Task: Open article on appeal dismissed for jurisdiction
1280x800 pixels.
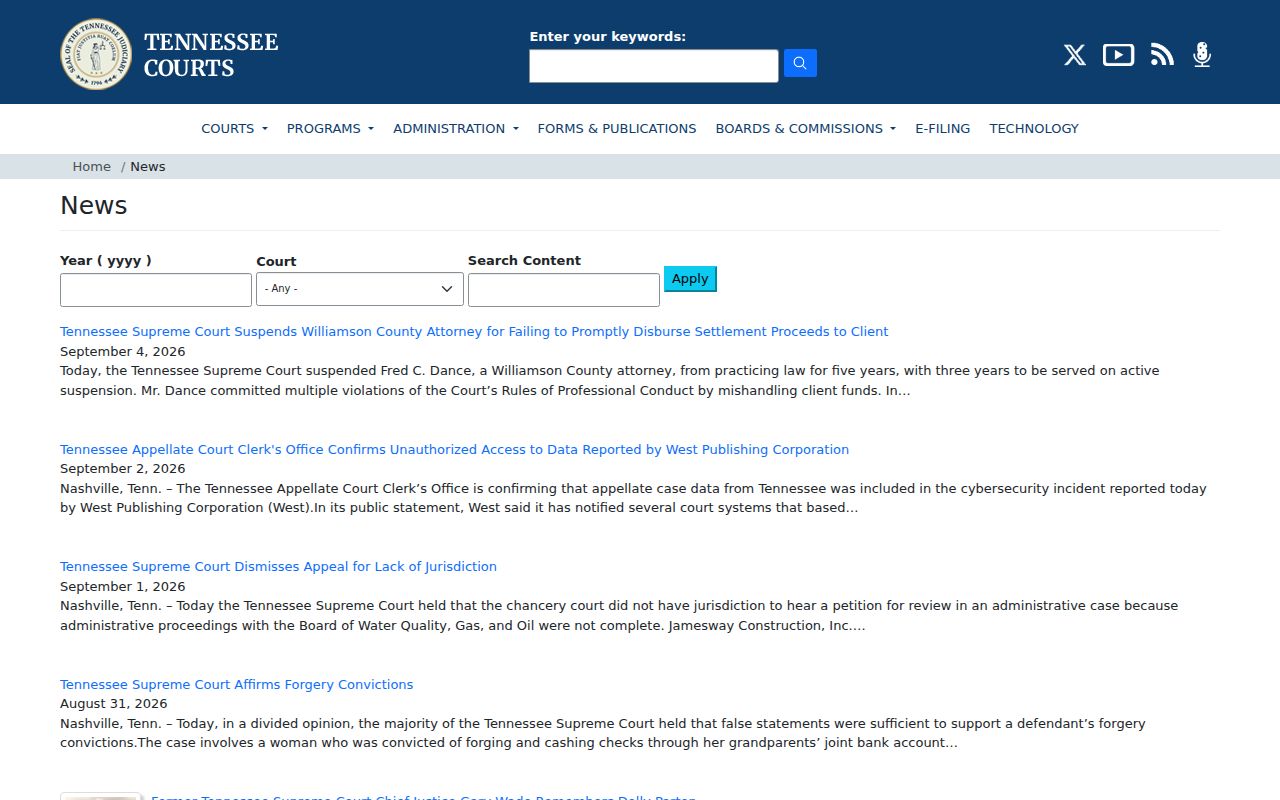Action: coord(278,566)
